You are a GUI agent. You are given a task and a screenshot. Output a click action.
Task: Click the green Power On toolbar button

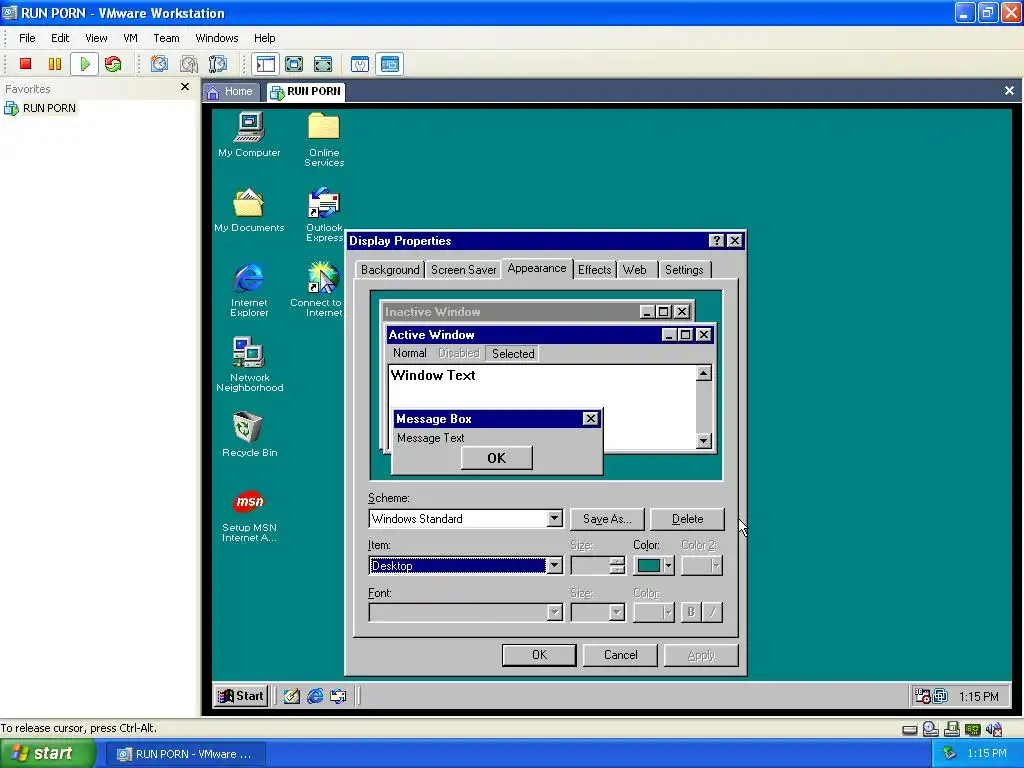point(84,64)
